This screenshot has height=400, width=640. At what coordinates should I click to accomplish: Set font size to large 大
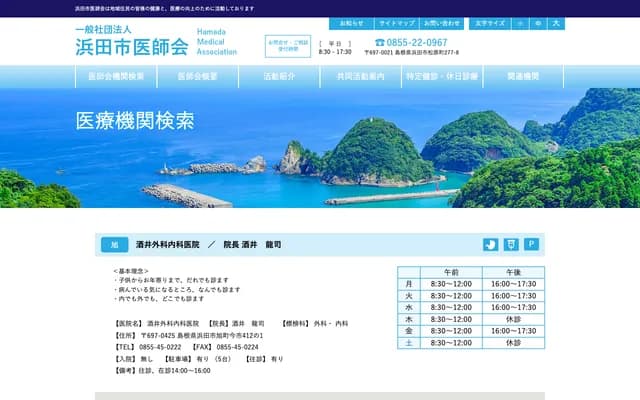pyautogui.click(x=556, y=22)
